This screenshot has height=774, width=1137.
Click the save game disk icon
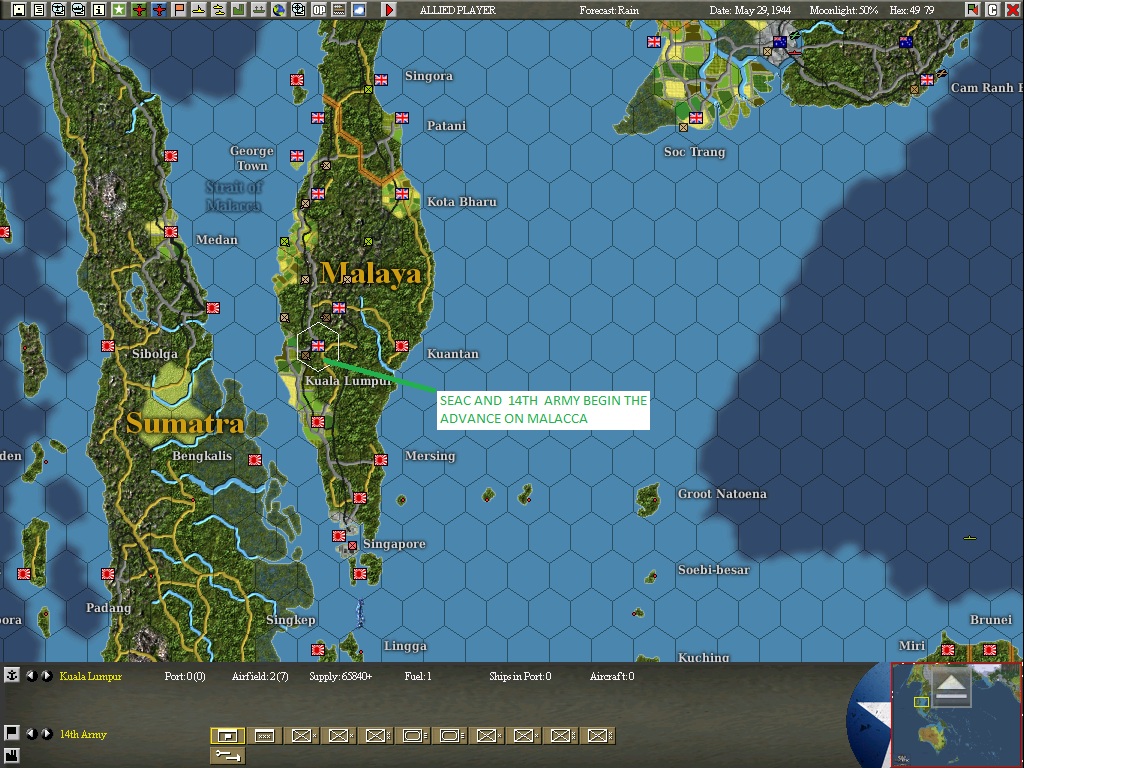20,9
